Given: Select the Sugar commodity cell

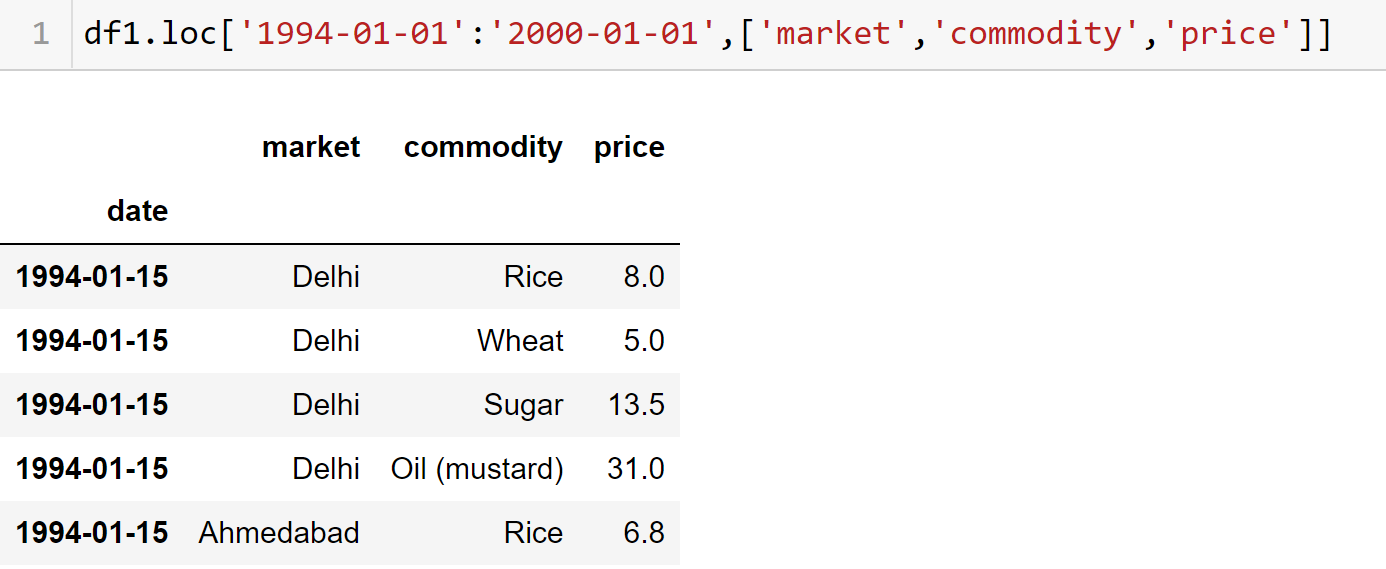Looking at the screenshot, I should pos(523,405).
